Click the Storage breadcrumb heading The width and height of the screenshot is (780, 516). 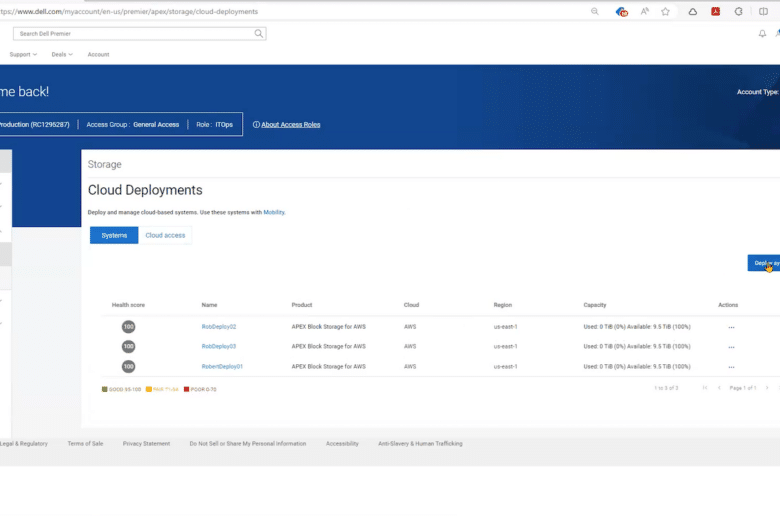point(104,164)
